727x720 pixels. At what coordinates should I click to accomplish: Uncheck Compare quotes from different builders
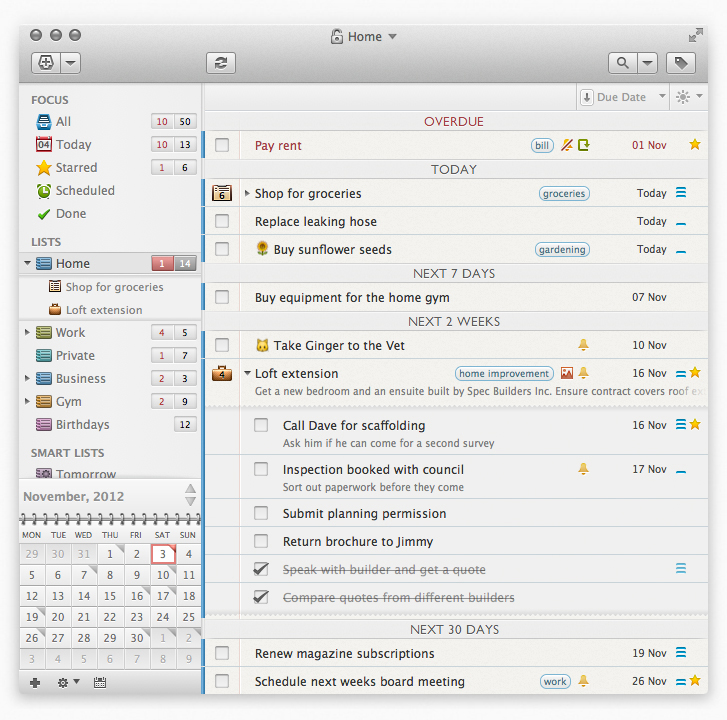(261, 597)
